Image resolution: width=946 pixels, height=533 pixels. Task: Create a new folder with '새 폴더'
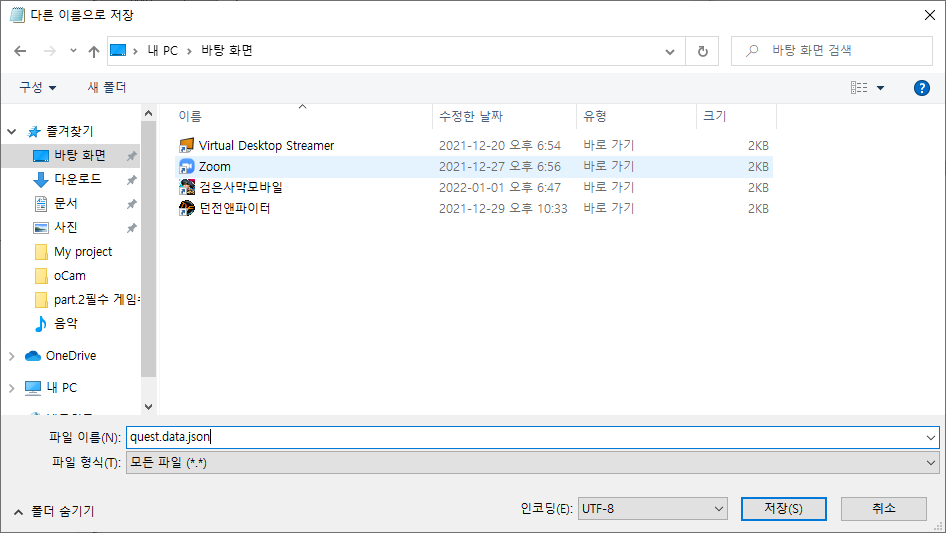107,88
